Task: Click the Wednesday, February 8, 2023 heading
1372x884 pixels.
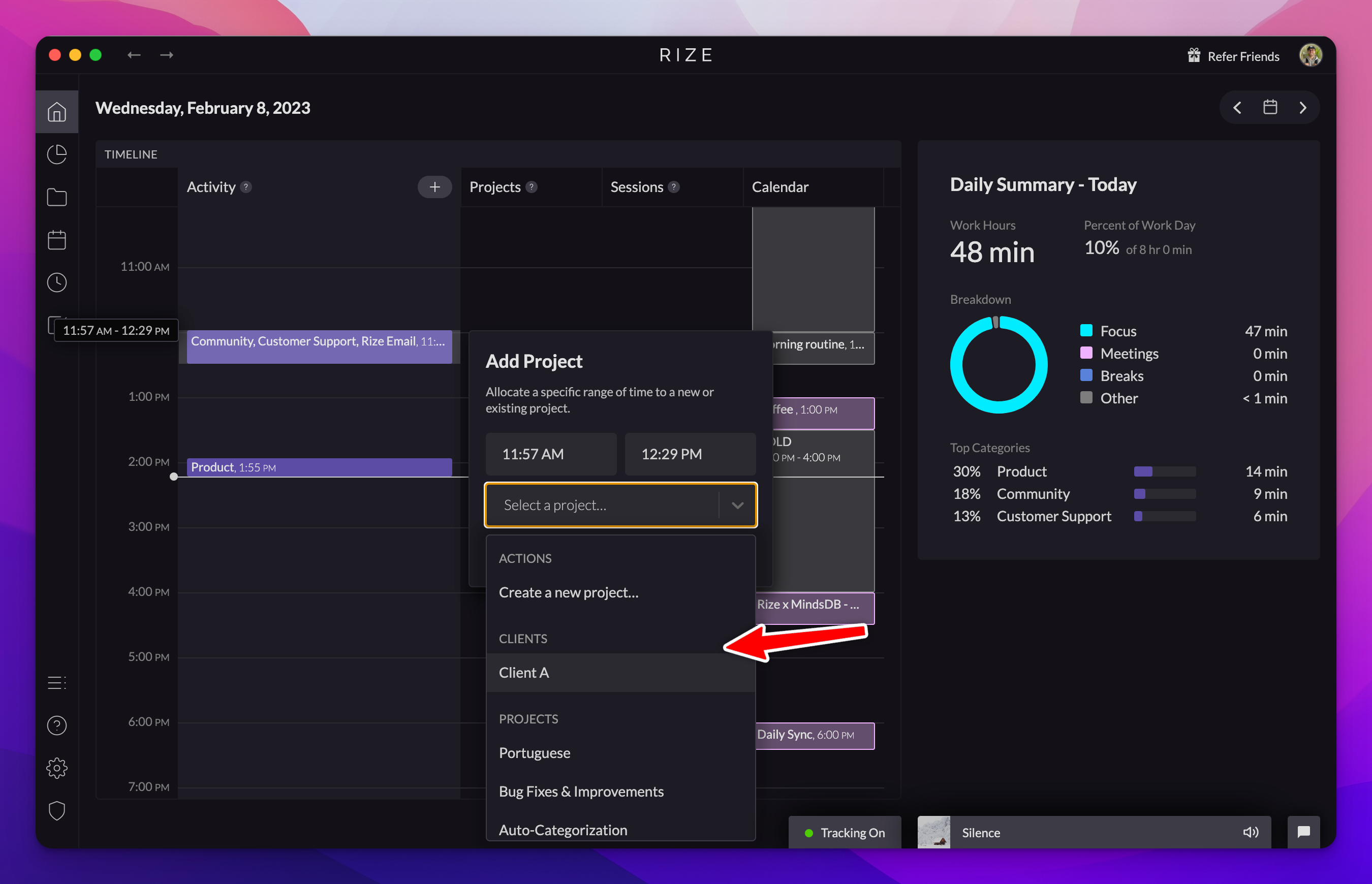Action: (x=203, y=108)
